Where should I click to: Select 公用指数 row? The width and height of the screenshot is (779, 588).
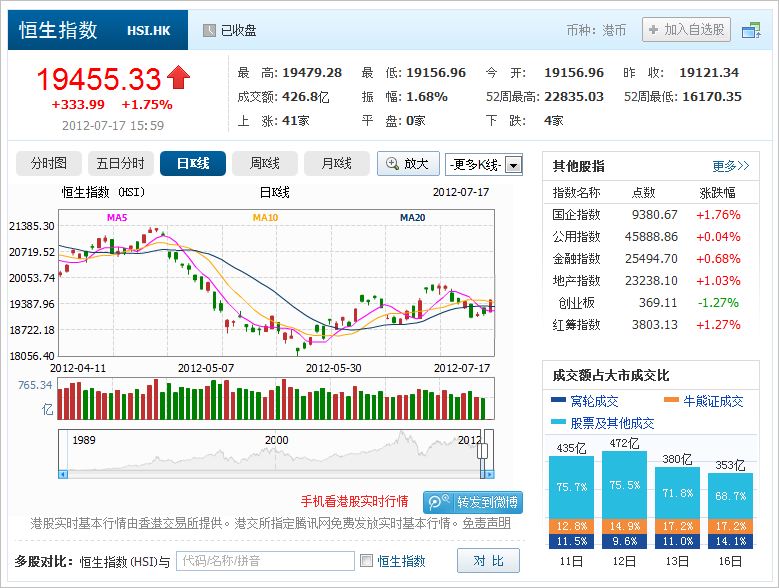pos(651,236)
